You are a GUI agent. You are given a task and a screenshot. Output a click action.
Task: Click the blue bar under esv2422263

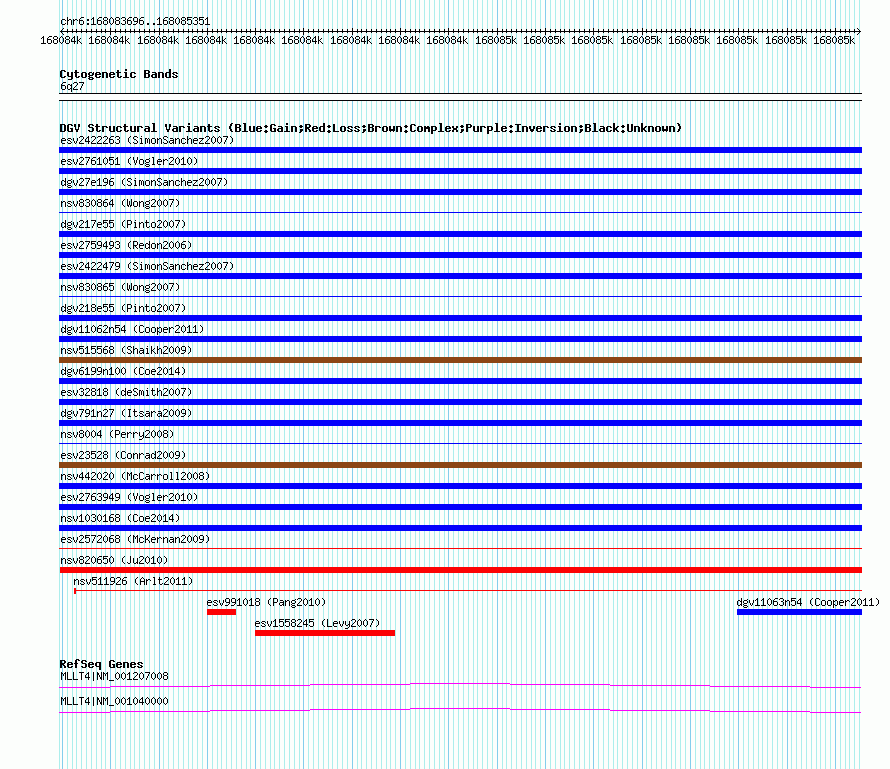[460, 150]
